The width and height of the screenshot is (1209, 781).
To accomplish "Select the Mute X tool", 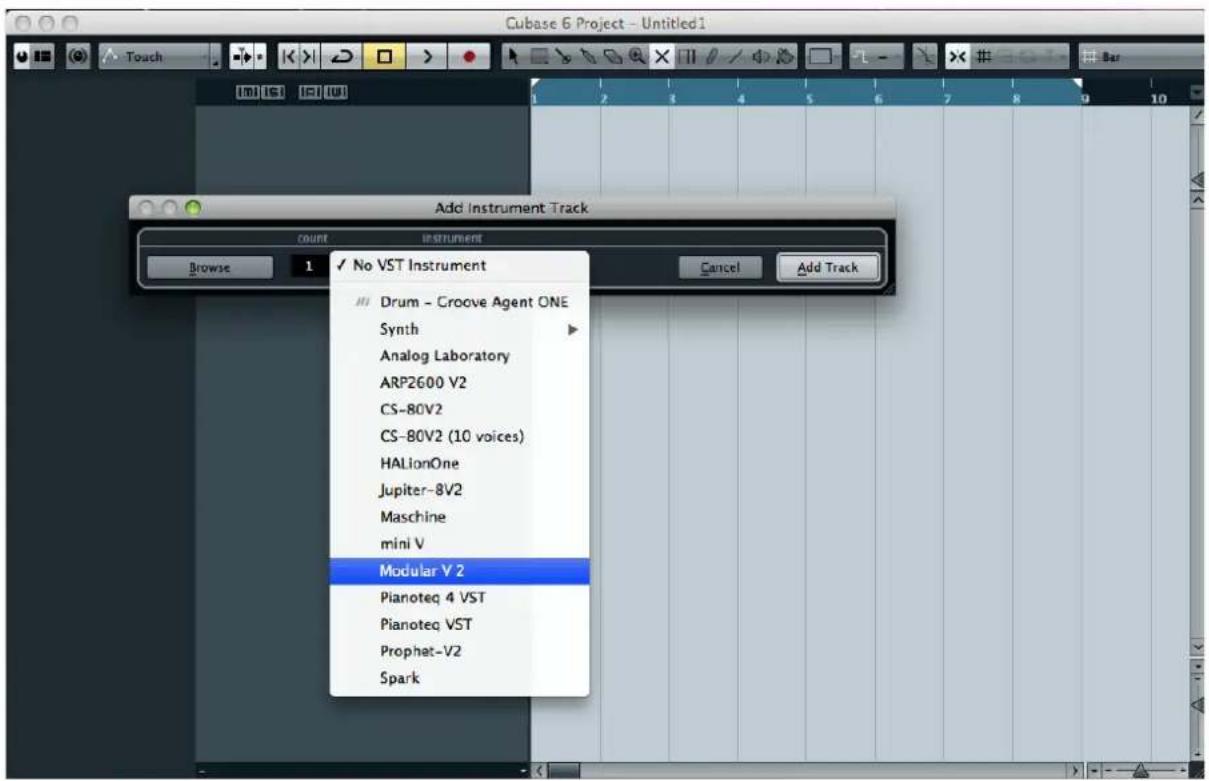I will point(661,56).
